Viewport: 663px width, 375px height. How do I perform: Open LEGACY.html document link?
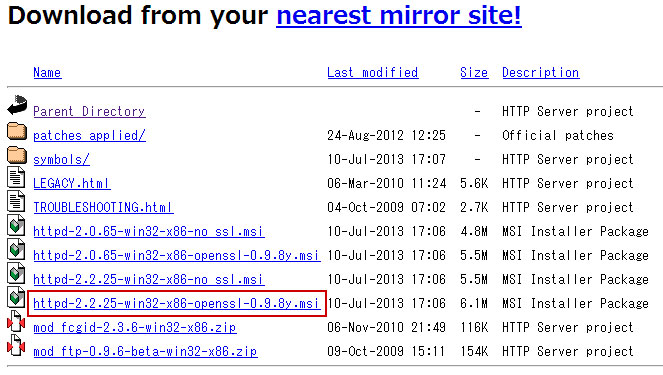click(71, 183)
